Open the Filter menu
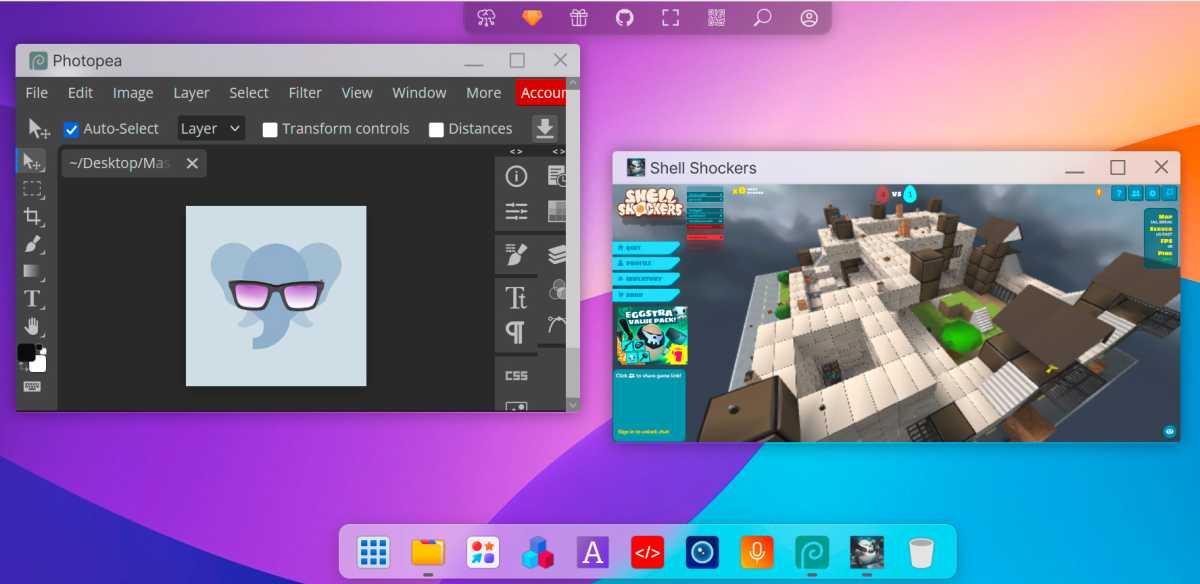This screenshot has width=1200, height=584. click(x=305, y=93)
